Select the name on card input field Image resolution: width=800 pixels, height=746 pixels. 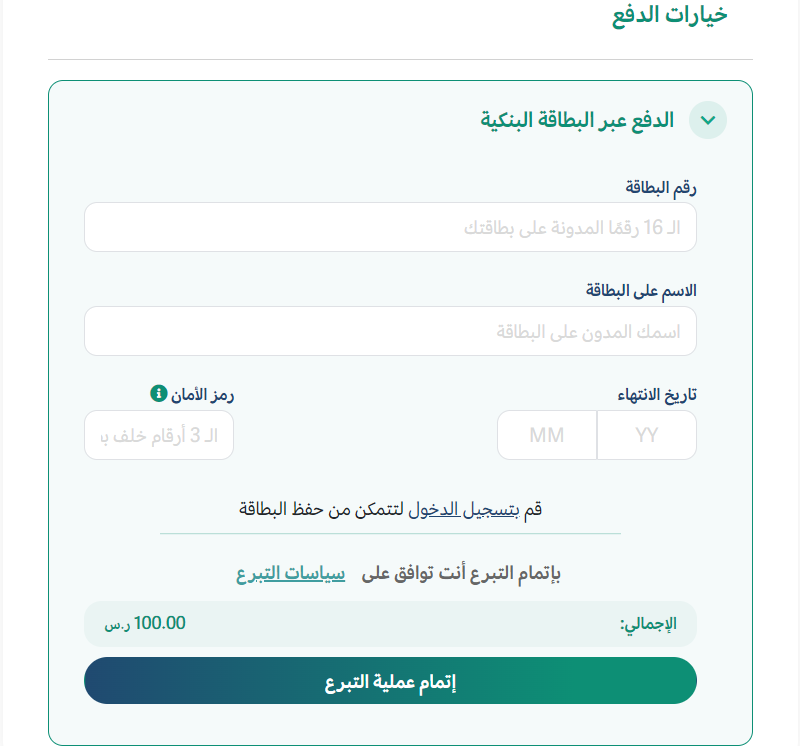click(x=390, y=331)
